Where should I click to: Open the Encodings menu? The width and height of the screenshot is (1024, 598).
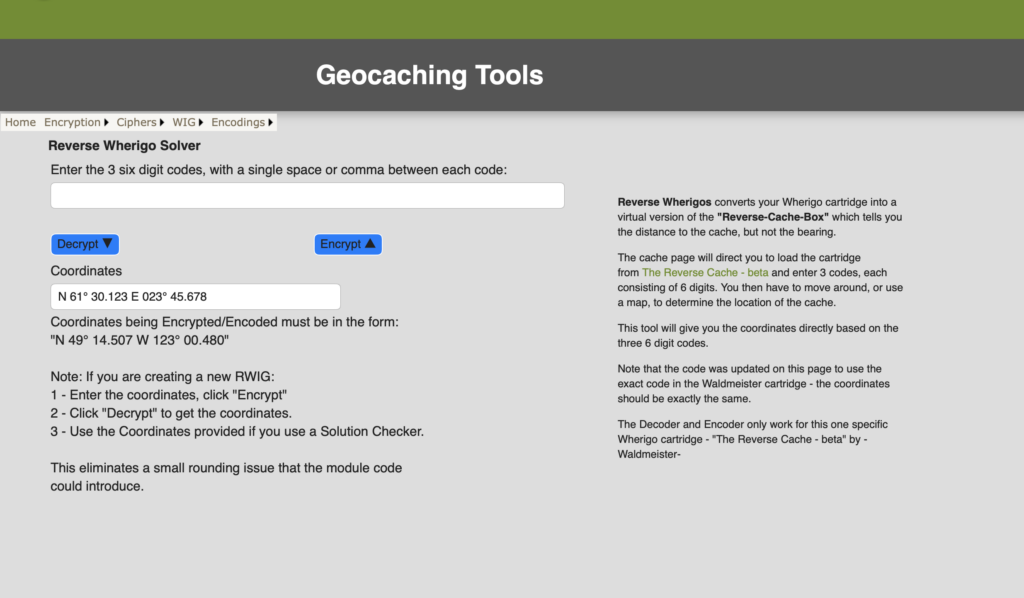coord(238,122)
